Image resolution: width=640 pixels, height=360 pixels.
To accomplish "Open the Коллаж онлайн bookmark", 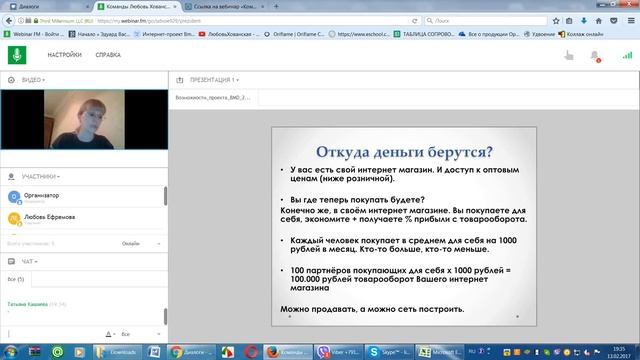I will click(581, 34).
